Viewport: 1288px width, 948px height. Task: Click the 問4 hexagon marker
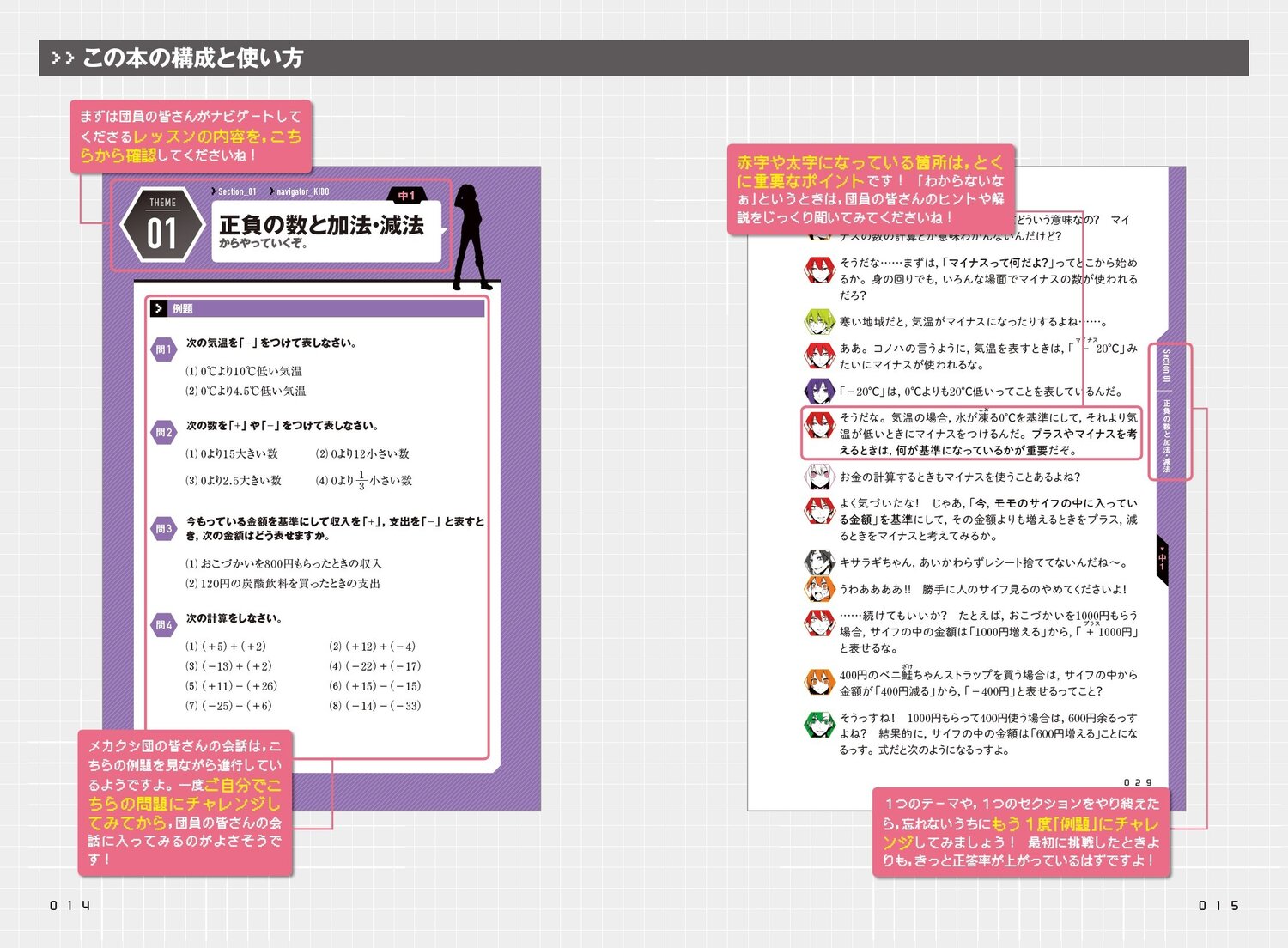tap(163, 624)
